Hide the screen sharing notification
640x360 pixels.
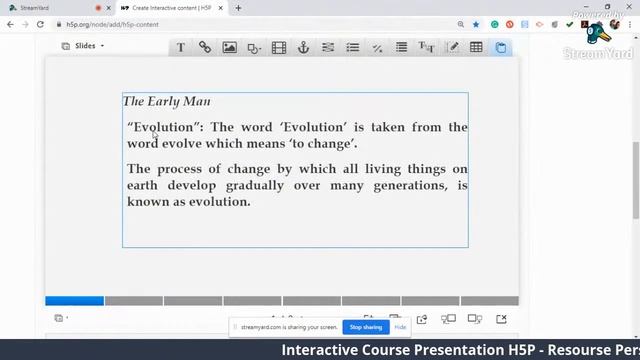(400, 327)
